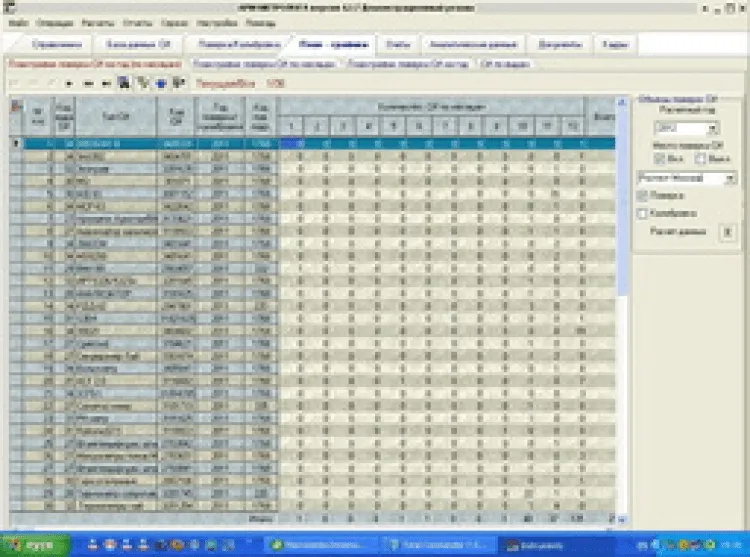Click the clock in the system tray
Screen dimensions: 750x557
pos(730,545)
